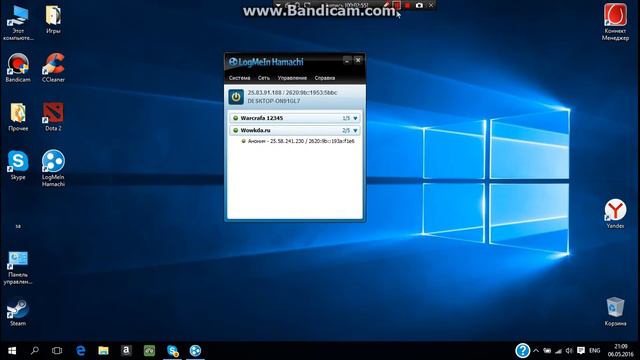Launch the LogMeIn Hamachi desktop shortcut

point(53,169)
